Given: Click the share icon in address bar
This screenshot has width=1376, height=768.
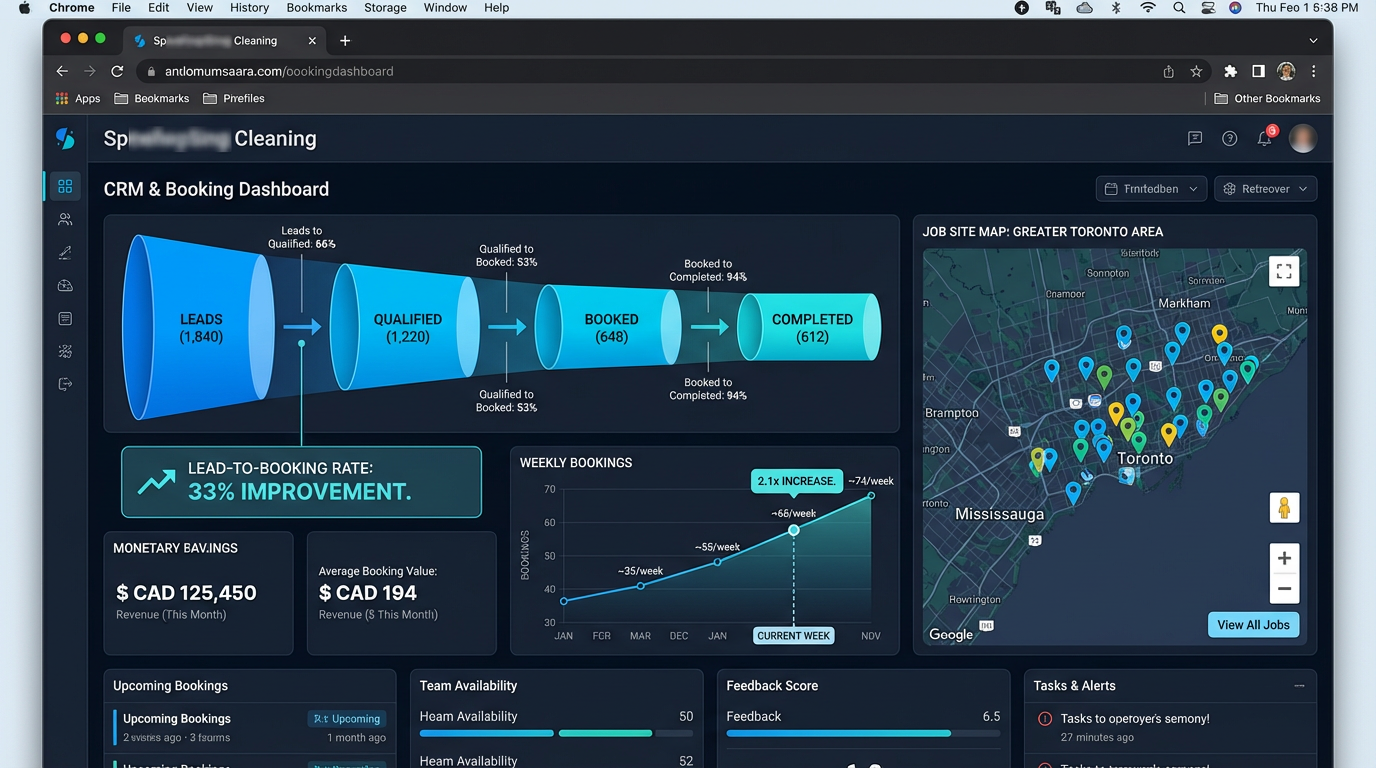Looking at the screenshot, I should click(x=1168, y=71).
